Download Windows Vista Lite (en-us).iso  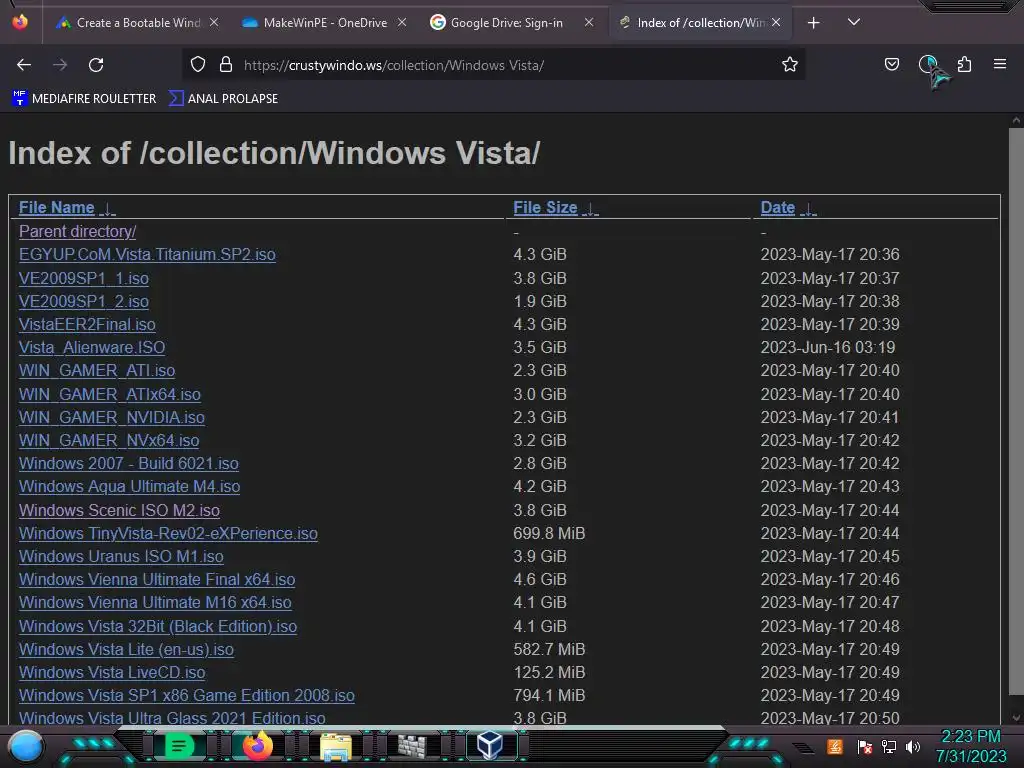click(x=126, y=649)
